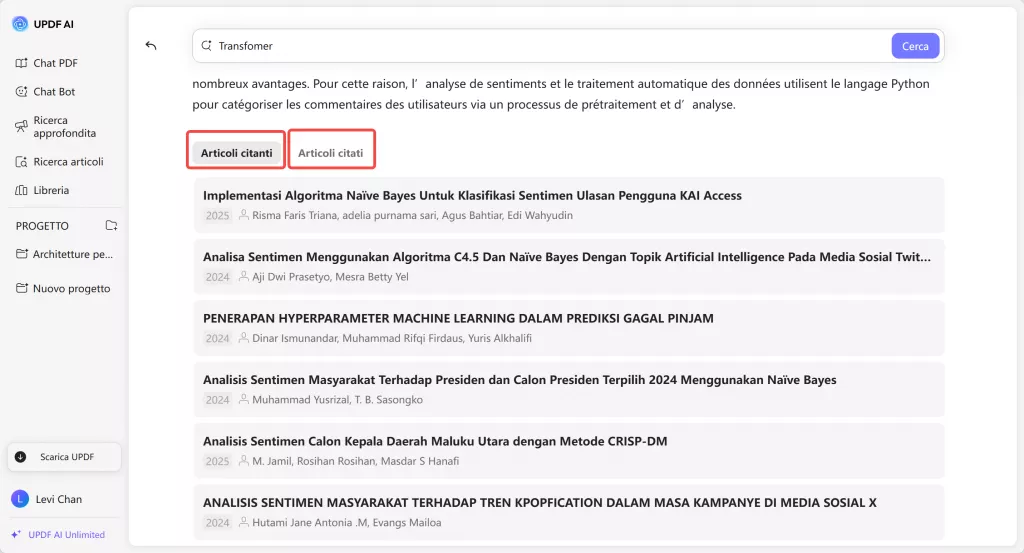Screen dimensions: 1024x553
Task: Click the new project folder icon beside PROGETTO
Action: (x=112, y=225)
